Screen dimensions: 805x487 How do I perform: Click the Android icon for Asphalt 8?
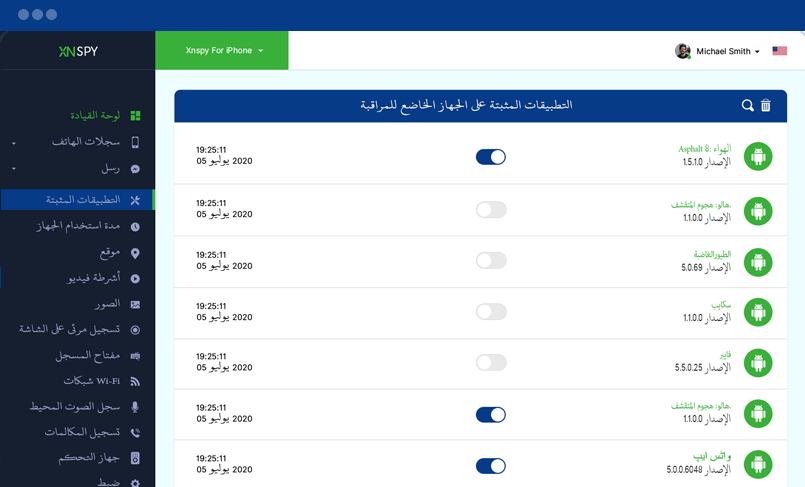pyautogui.click(x=758, y=156)
